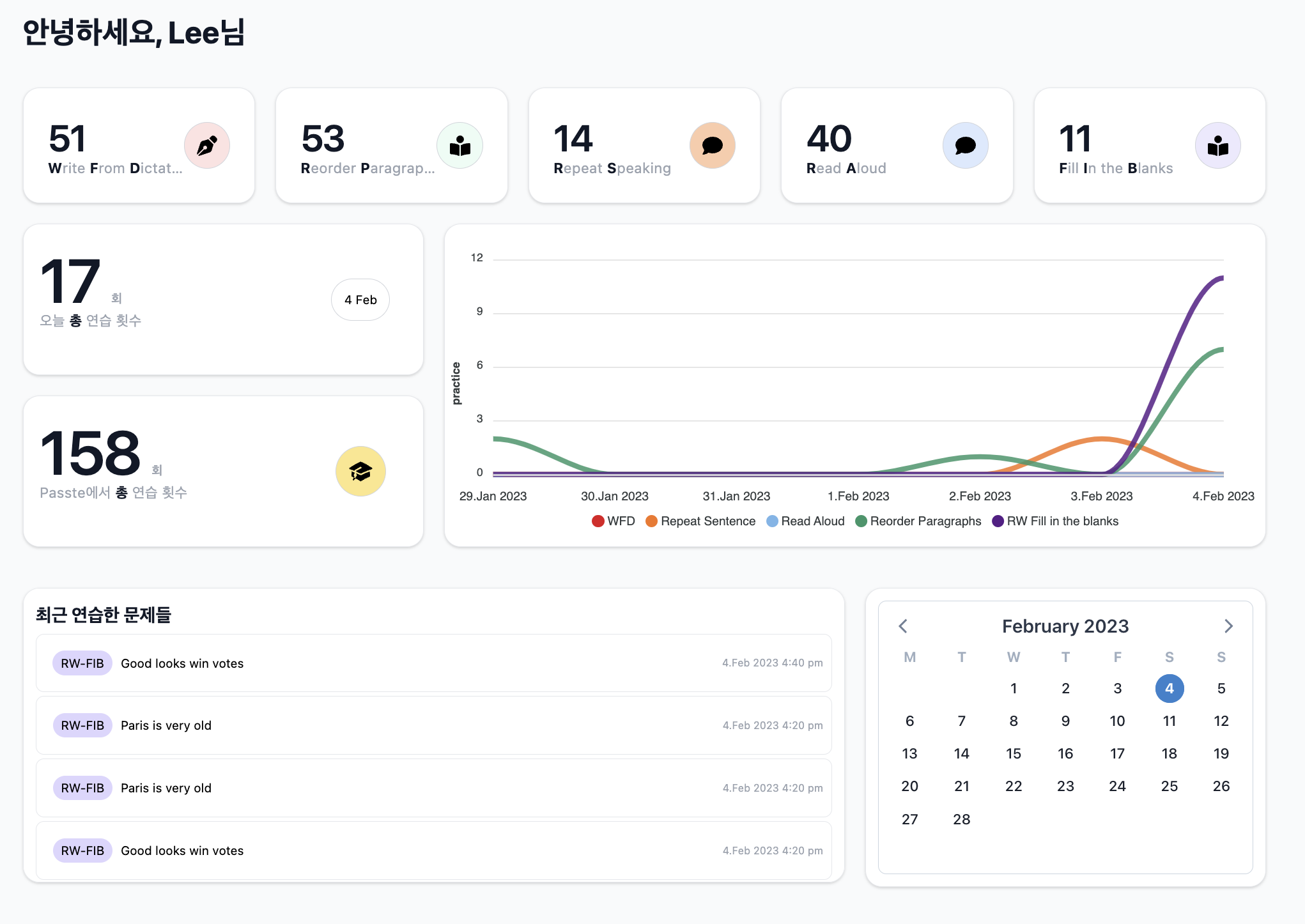This screenshot has width=1305, height=924.
Task: Click the blue speech bubble Read Aloud icon
Action: point(965,146)
